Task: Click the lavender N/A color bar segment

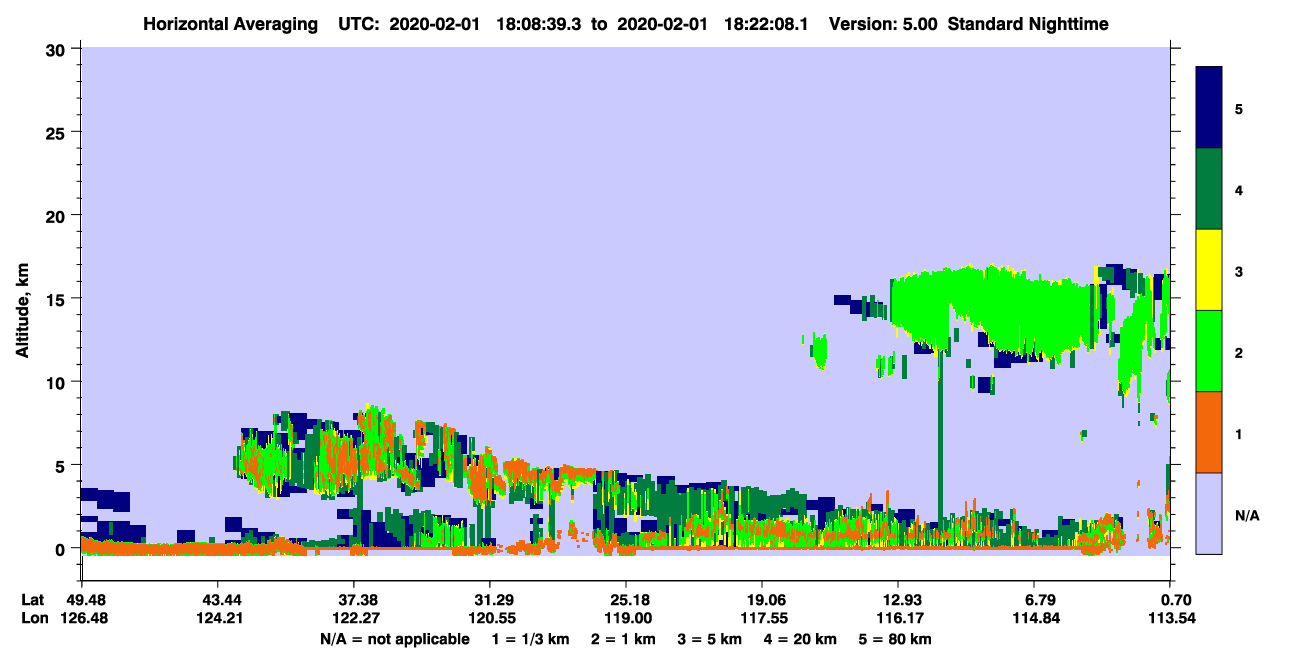Action: pyautogui.click(x=1209, y=513)
